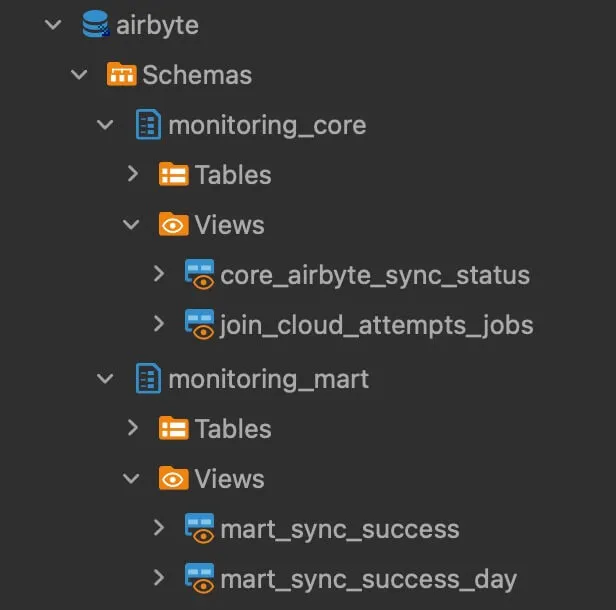Select mart_sync_success text

pyautogui.click(x=340, y=530)
